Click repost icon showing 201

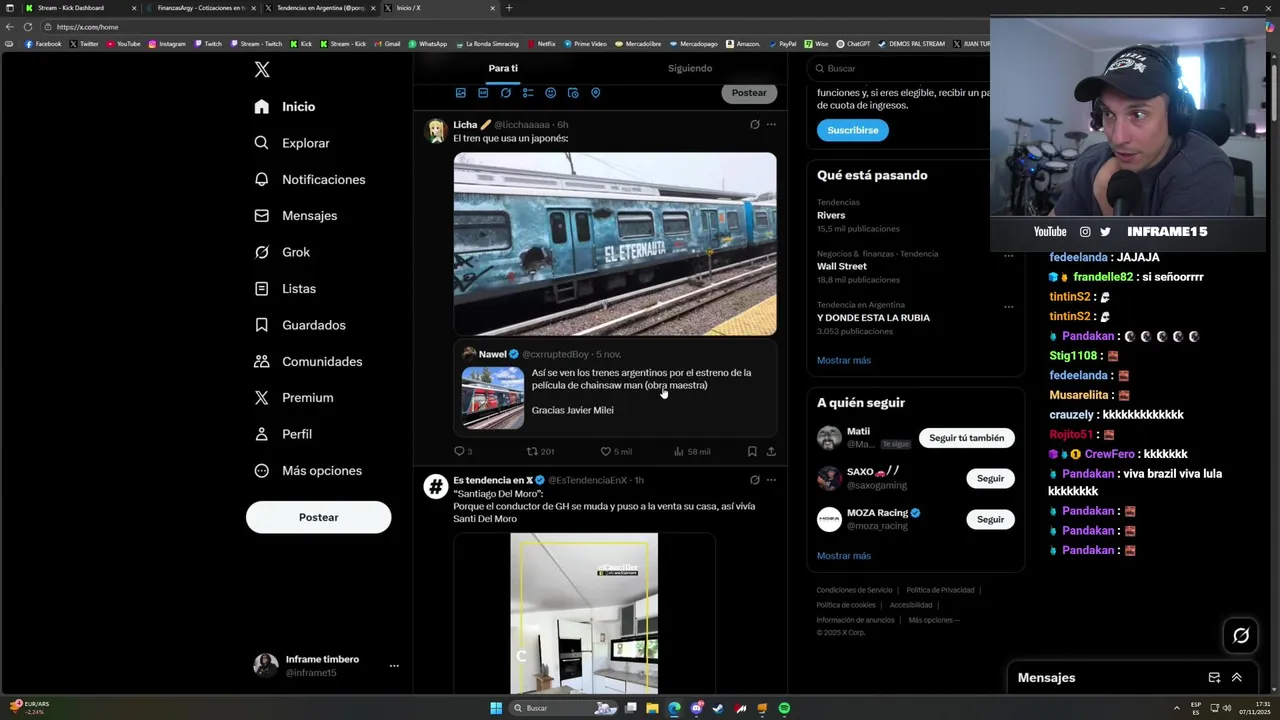532,451
